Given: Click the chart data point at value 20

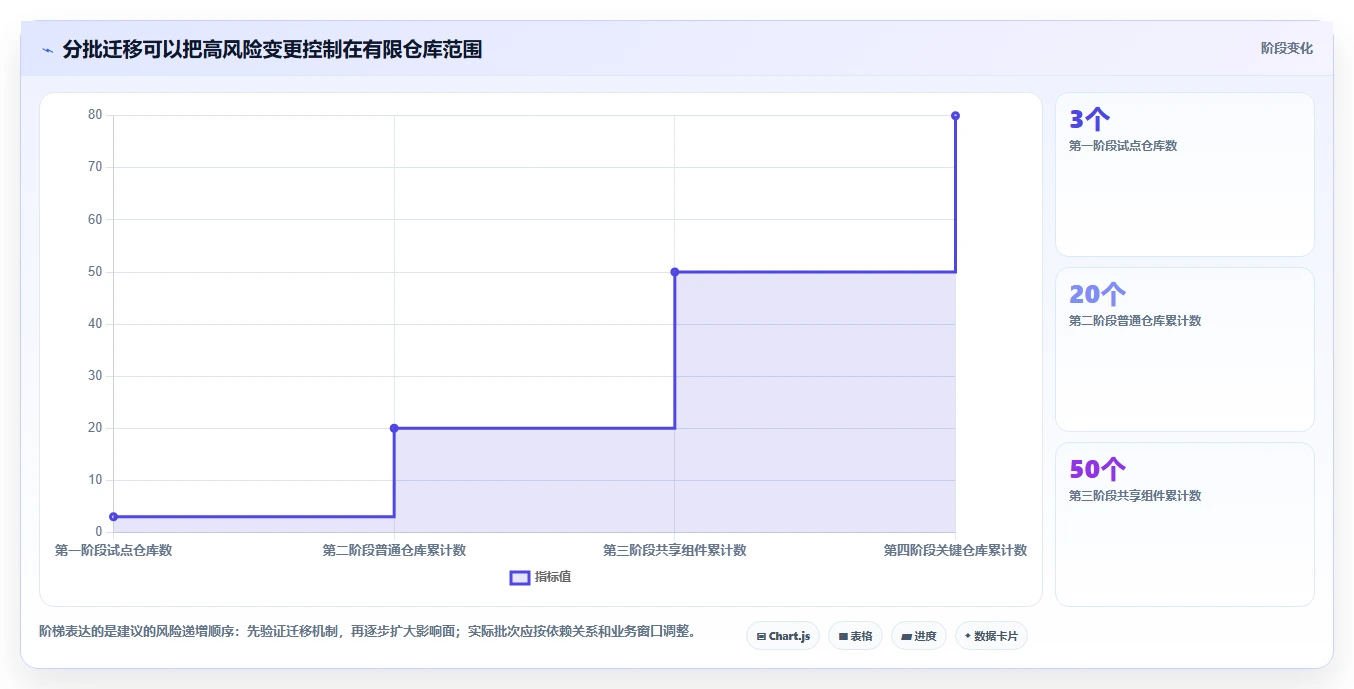Looking at the screenshot, I should [x=394, y=428].
